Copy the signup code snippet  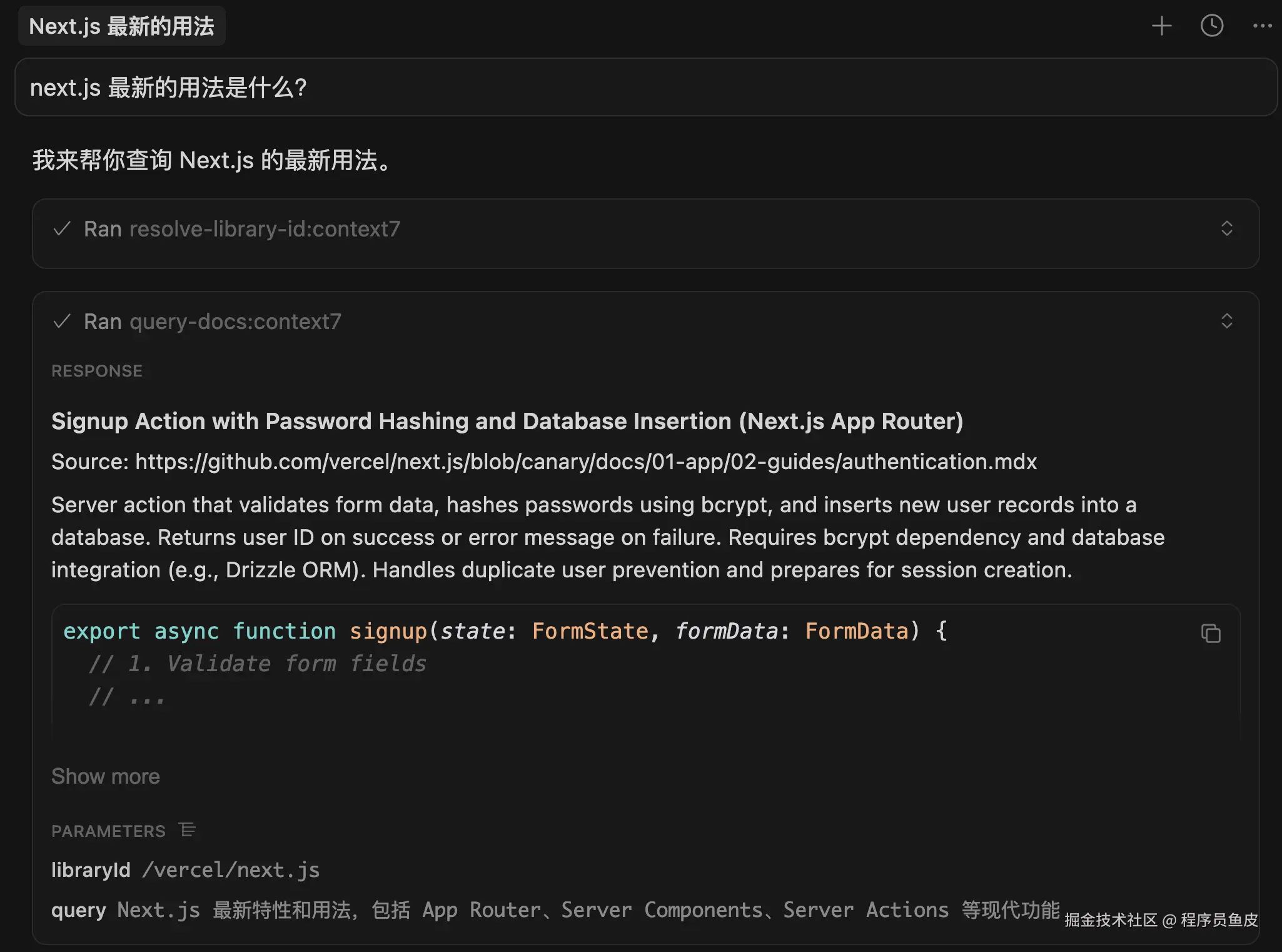[1211, 634]
